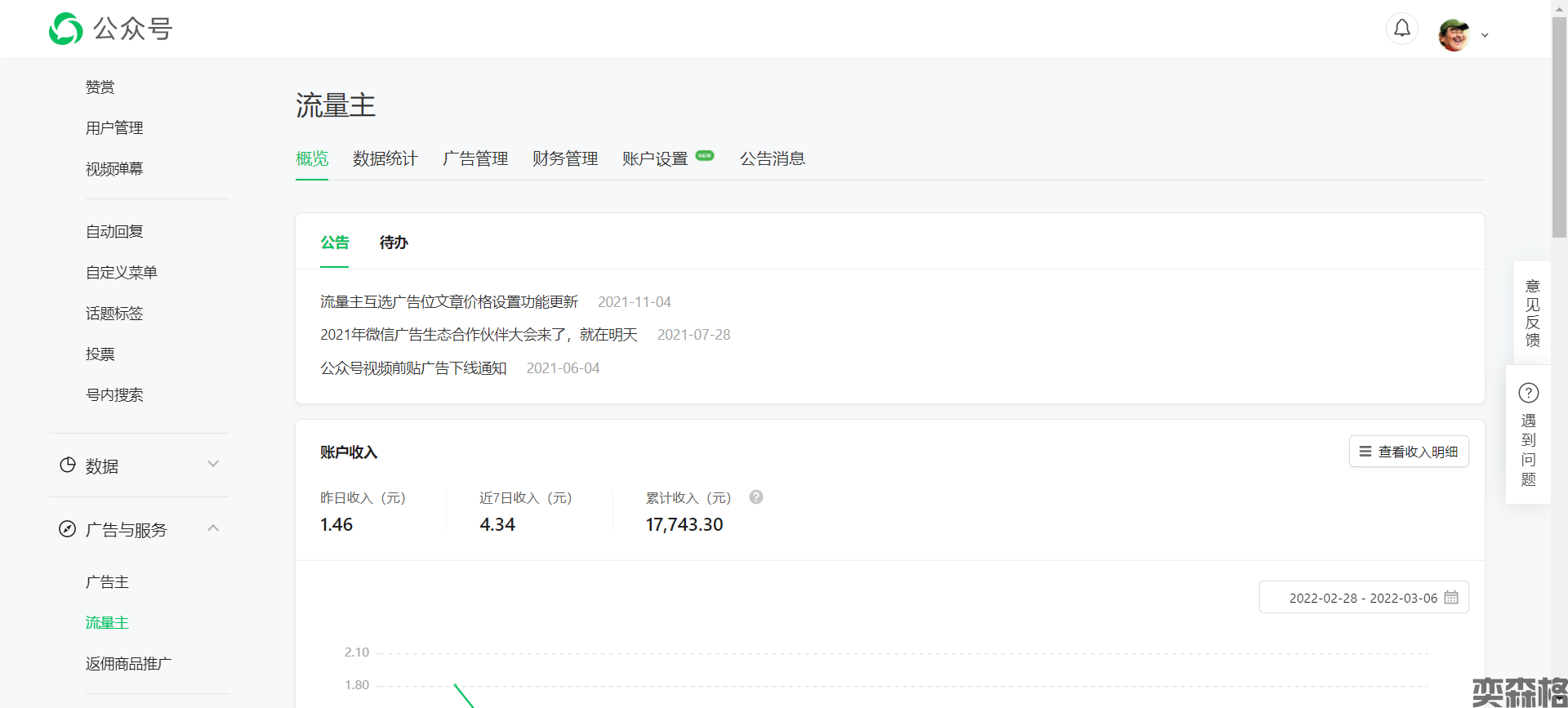Open the 流量主互选广告位文章价格设置功能更新 announcement
The height and width of the screenshot is (708, 1568).
448,302
